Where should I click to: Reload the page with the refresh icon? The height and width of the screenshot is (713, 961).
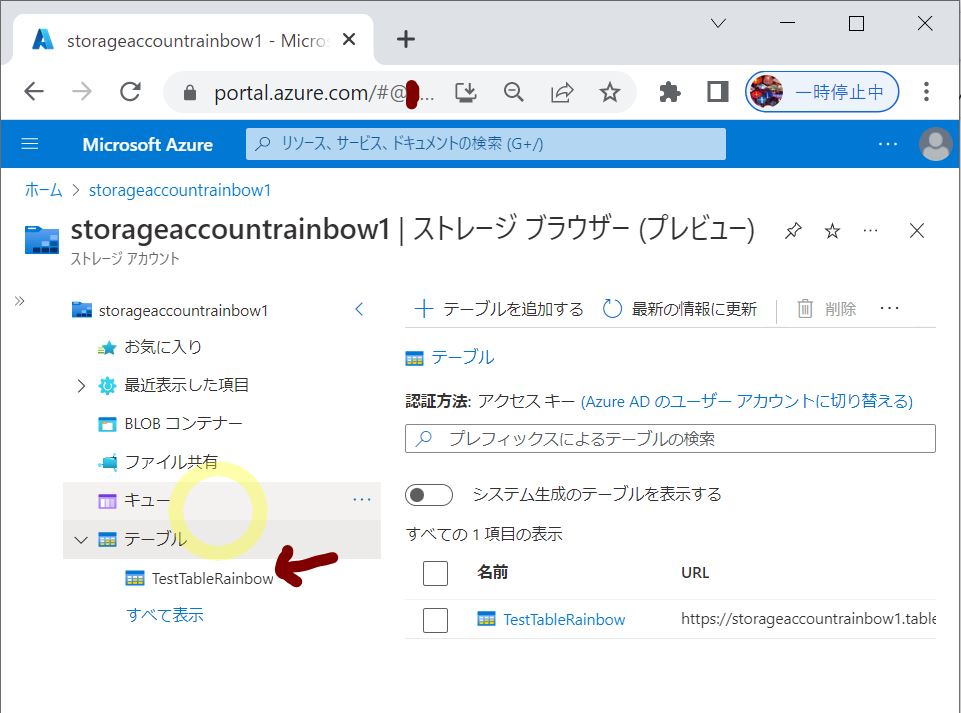tap(130, 92)
